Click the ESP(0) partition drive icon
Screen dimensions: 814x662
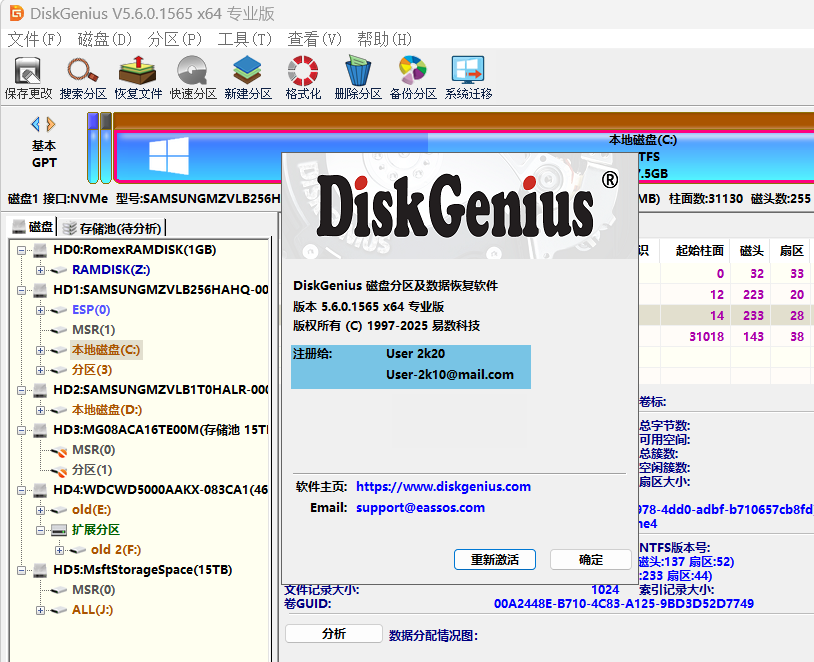[59, 310]
